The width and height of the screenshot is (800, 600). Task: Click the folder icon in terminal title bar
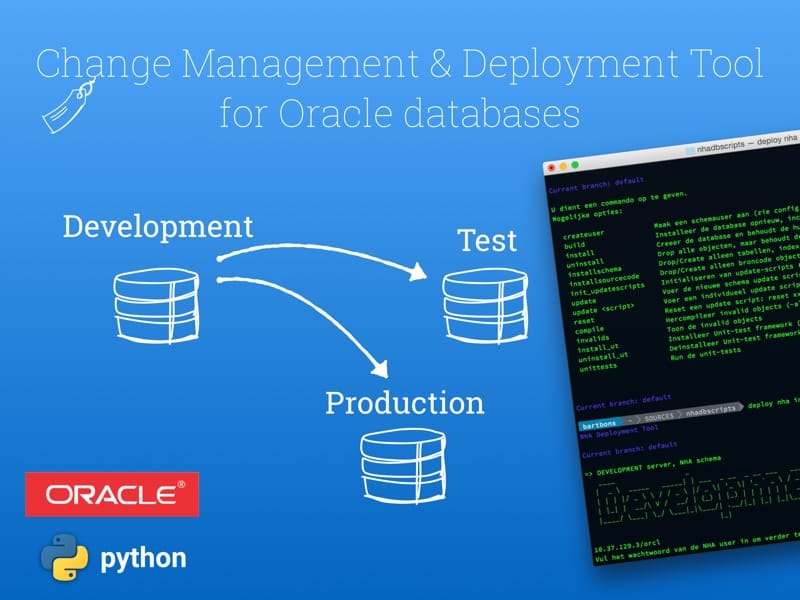pyautogui.click(x=689, y=150)
